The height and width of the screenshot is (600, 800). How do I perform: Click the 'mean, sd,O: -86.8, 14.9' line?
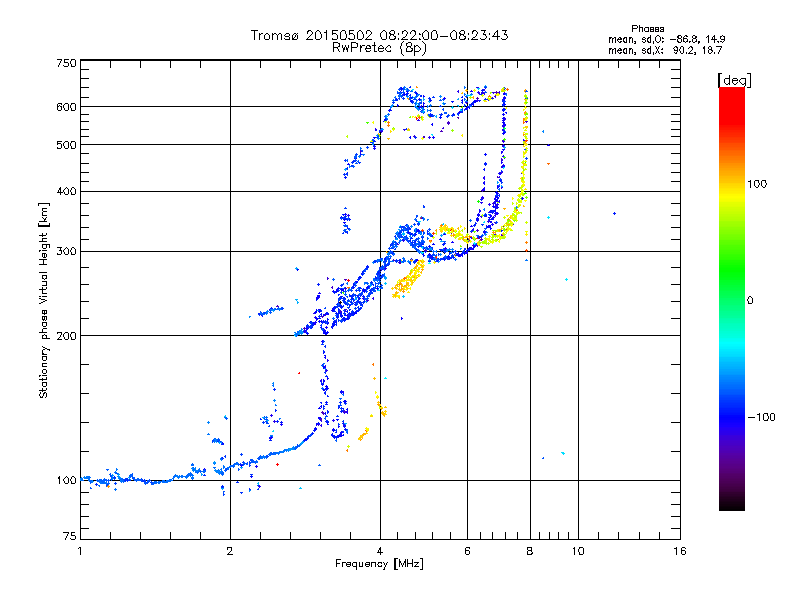pyautogui.click(x=666, y=39)
